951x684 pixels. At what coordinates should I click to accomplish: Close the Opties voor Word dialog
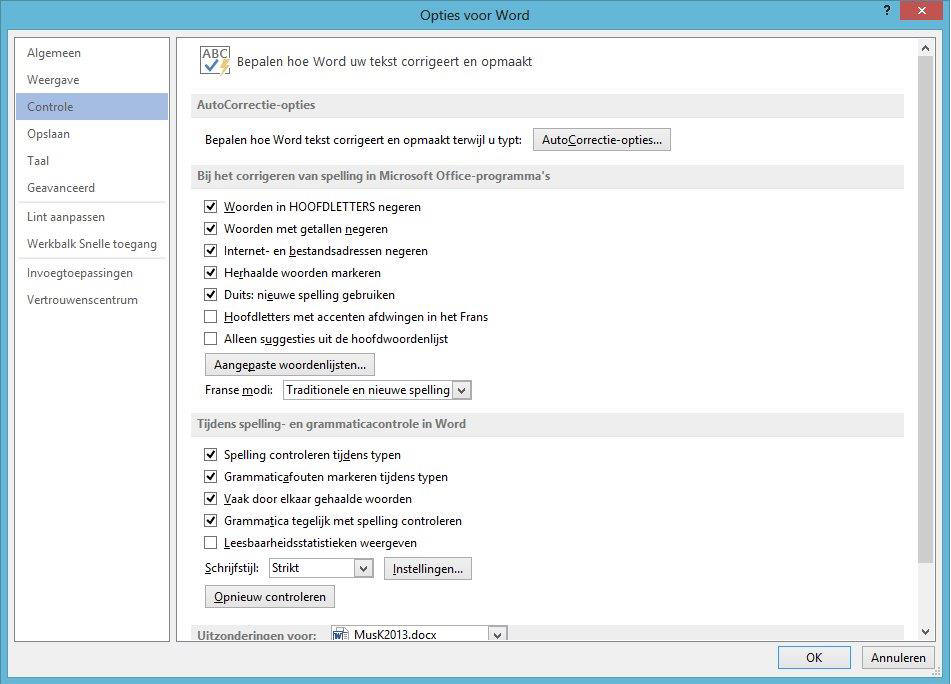921,10
